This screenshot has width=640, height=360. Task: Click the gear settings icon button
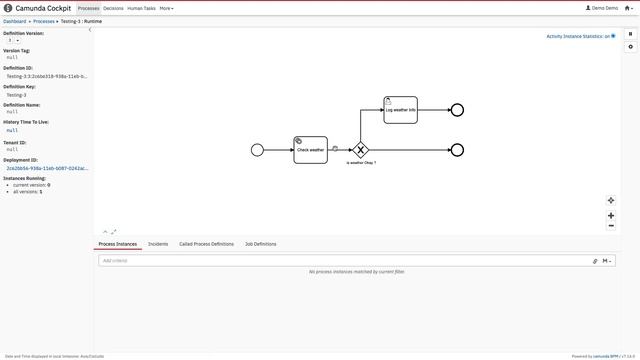630,47
